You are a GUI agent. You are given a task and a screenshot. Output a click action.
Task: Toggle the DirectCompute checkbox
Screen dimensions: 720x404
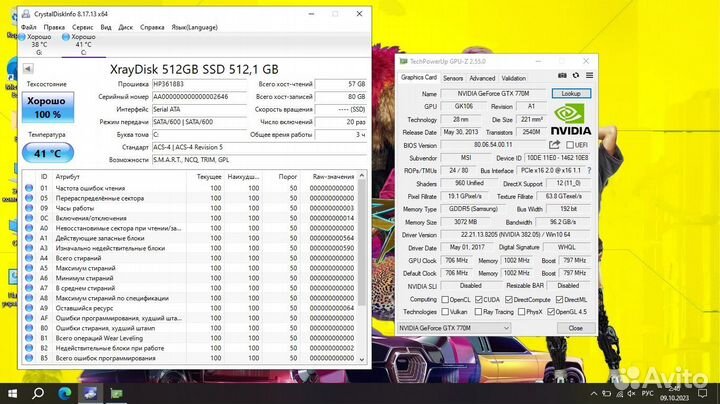pos(508,299)
